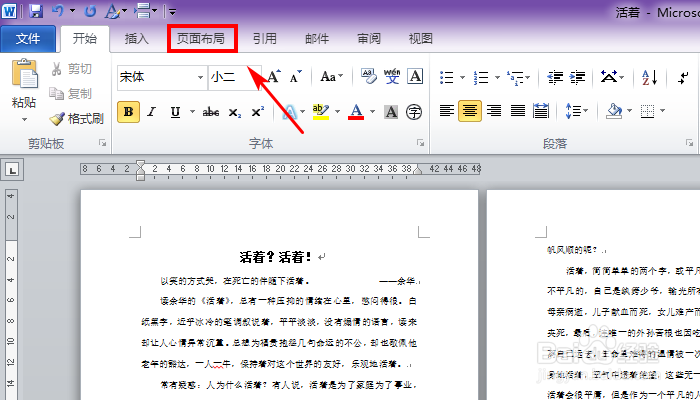Click the Phonetic Guide (wén) icon

[x=392, y=76]
